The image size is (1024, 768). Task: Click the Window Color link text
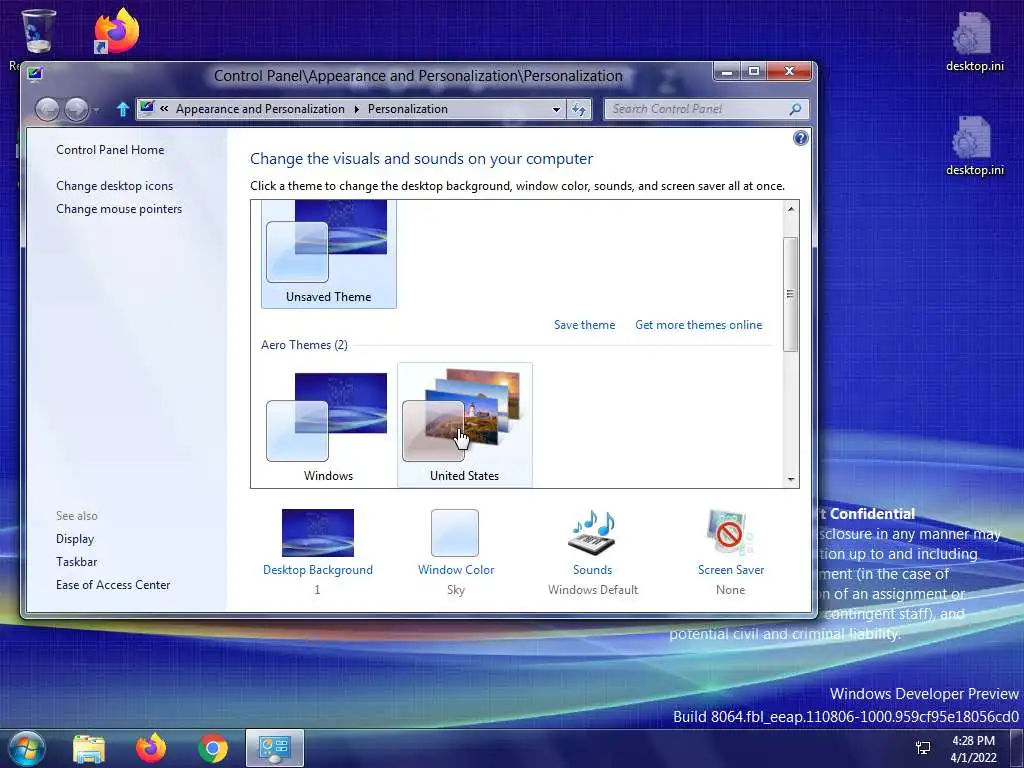[x=456, y=569]
